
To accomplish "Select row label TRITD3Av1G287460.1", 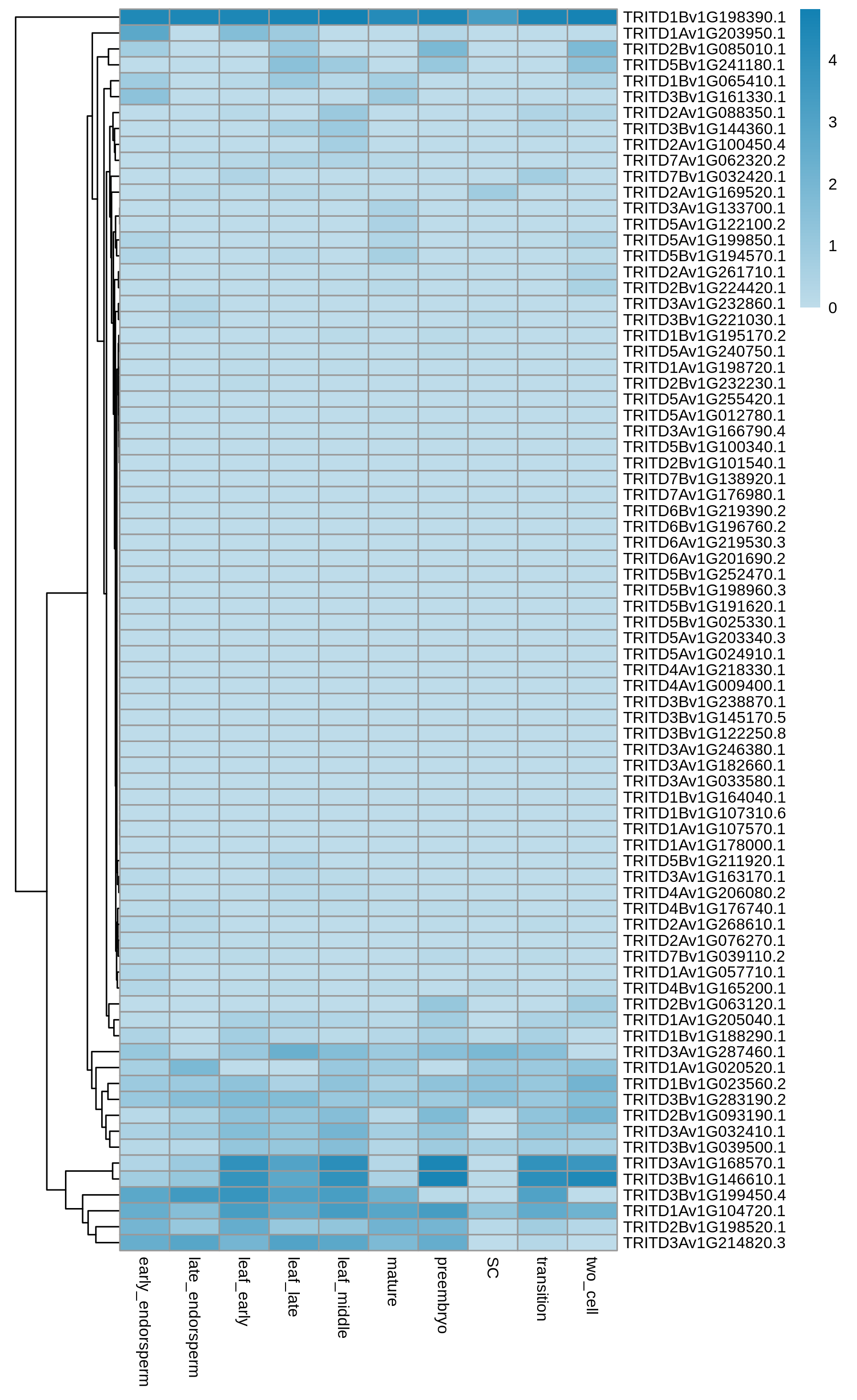I will pos(704,1052).
